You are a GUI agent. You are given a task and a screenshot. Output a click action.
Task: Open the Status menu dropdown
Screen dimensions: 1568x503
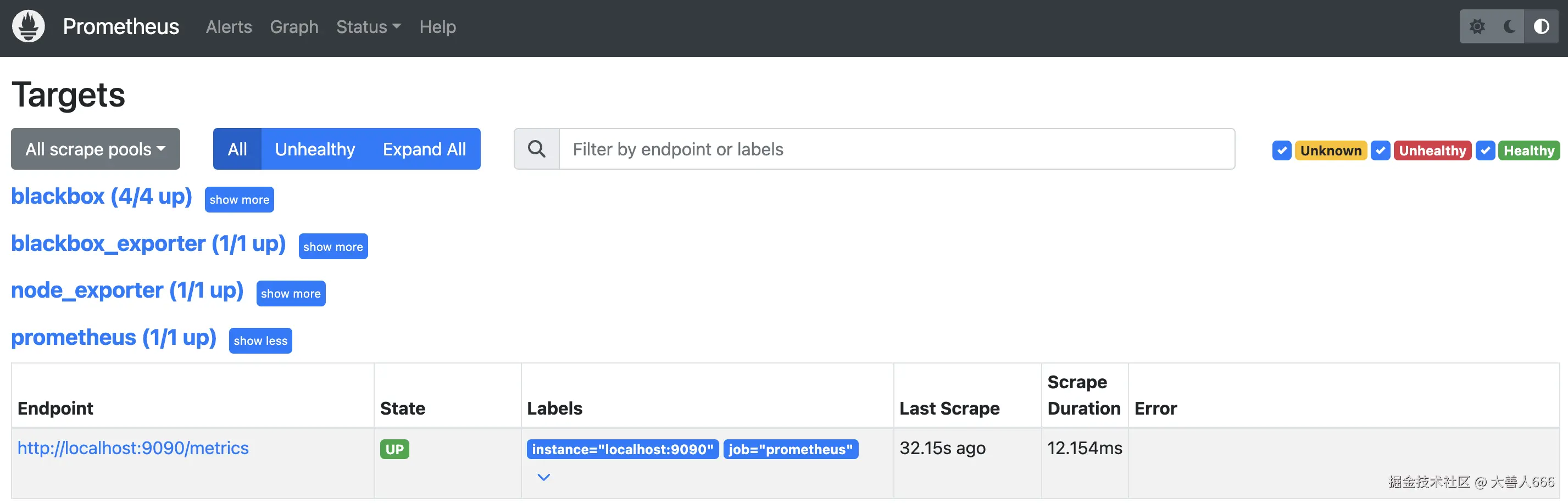368,27
